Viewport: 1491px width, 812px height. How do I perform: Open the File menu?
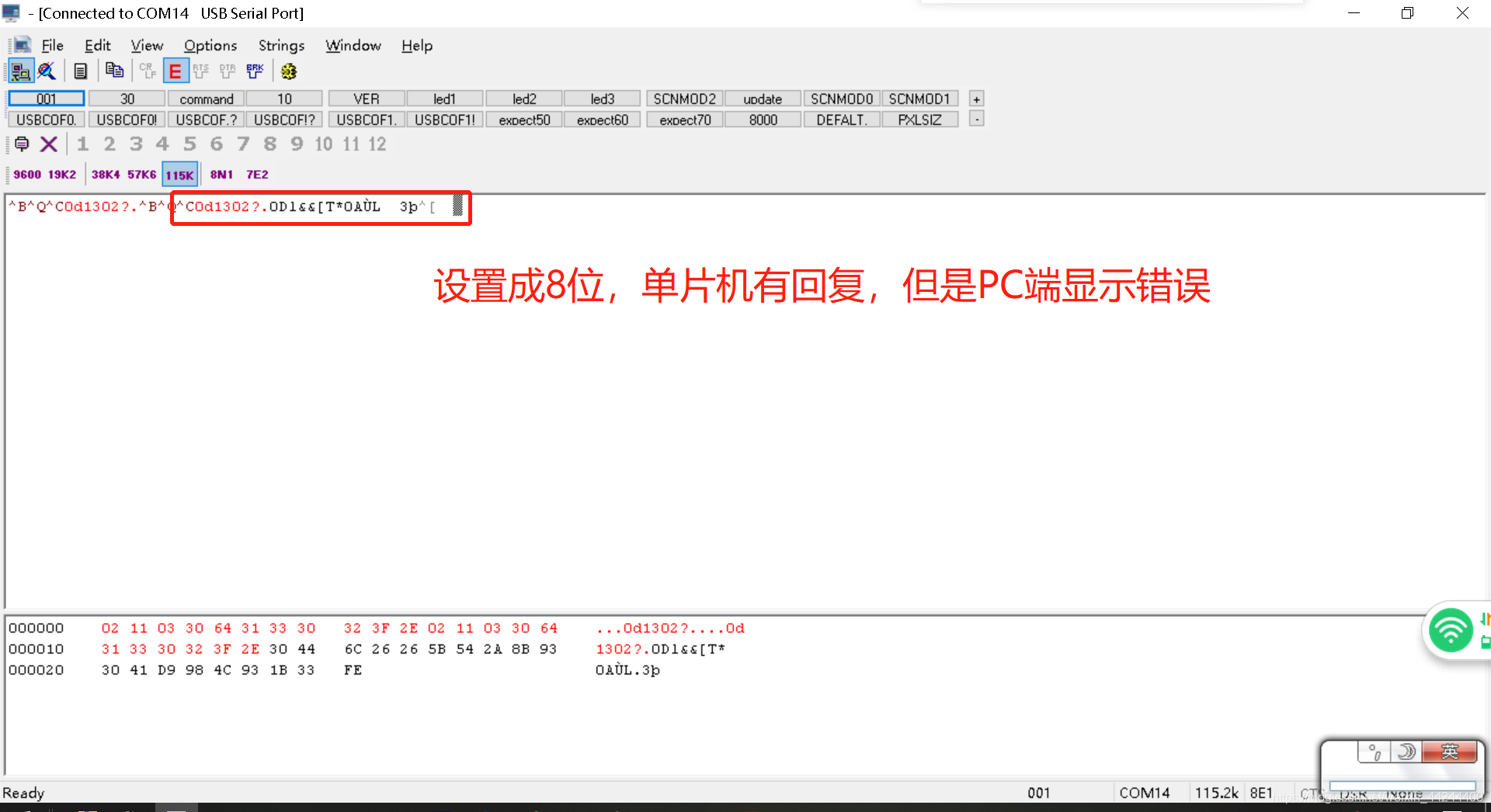[52, 46]
